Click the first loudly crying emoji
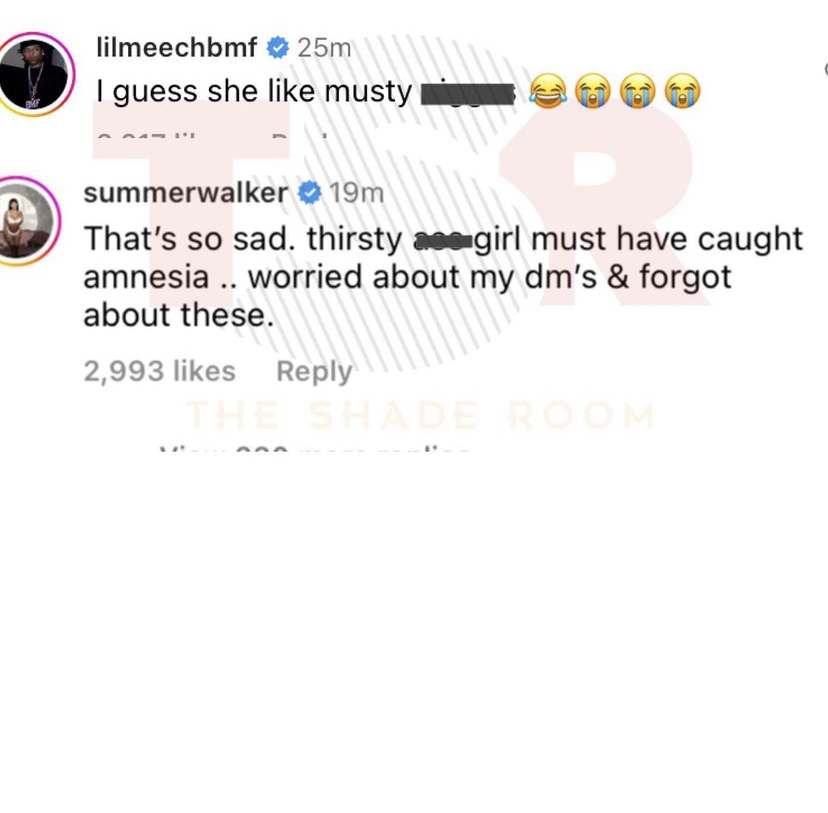828x813 pixels. (592, 91)
